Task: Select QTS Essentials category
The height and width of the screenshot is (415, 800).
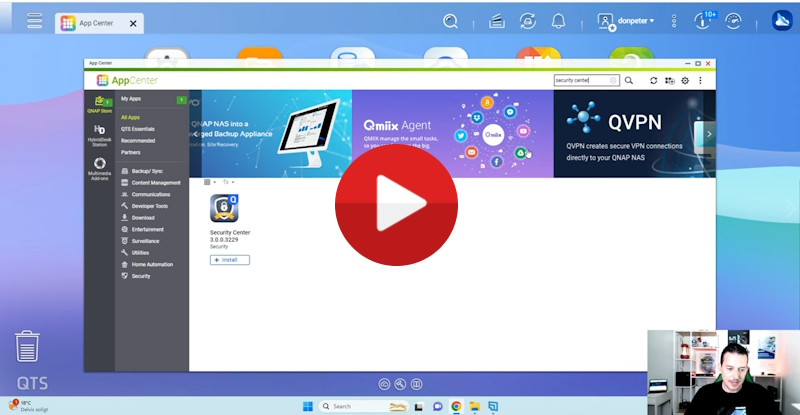Action: [x=138, y=129]
